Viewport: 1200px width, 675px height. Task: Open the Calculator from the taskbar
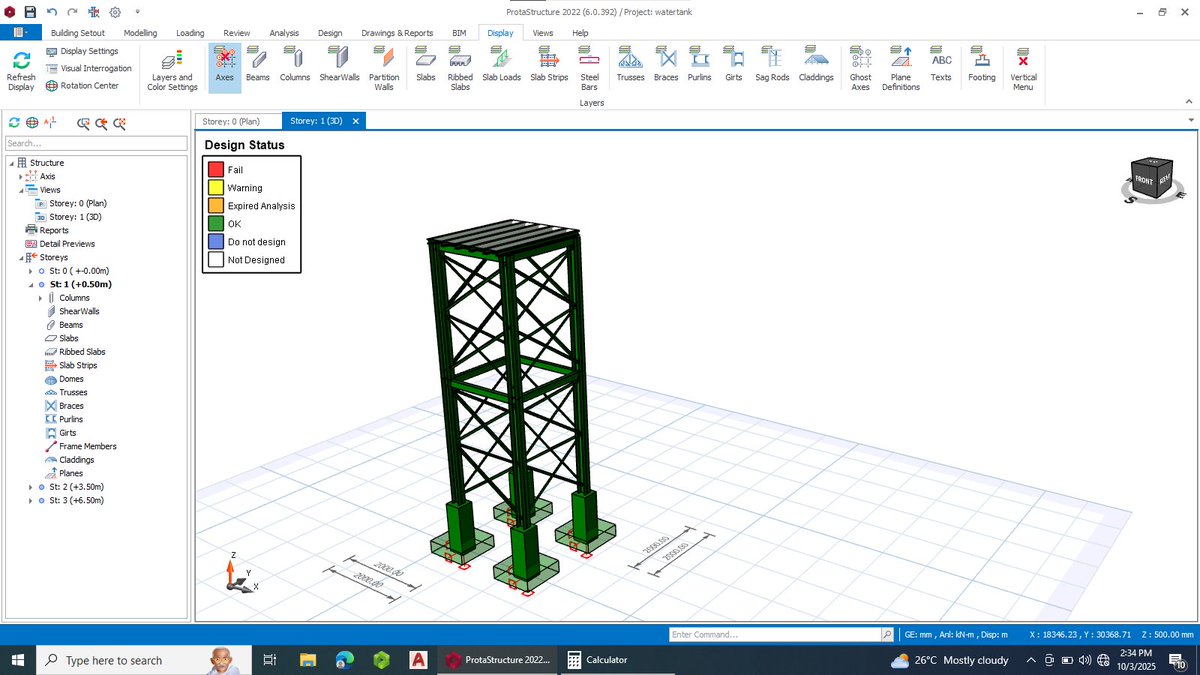pyautogui.click(x=598, y=660)
